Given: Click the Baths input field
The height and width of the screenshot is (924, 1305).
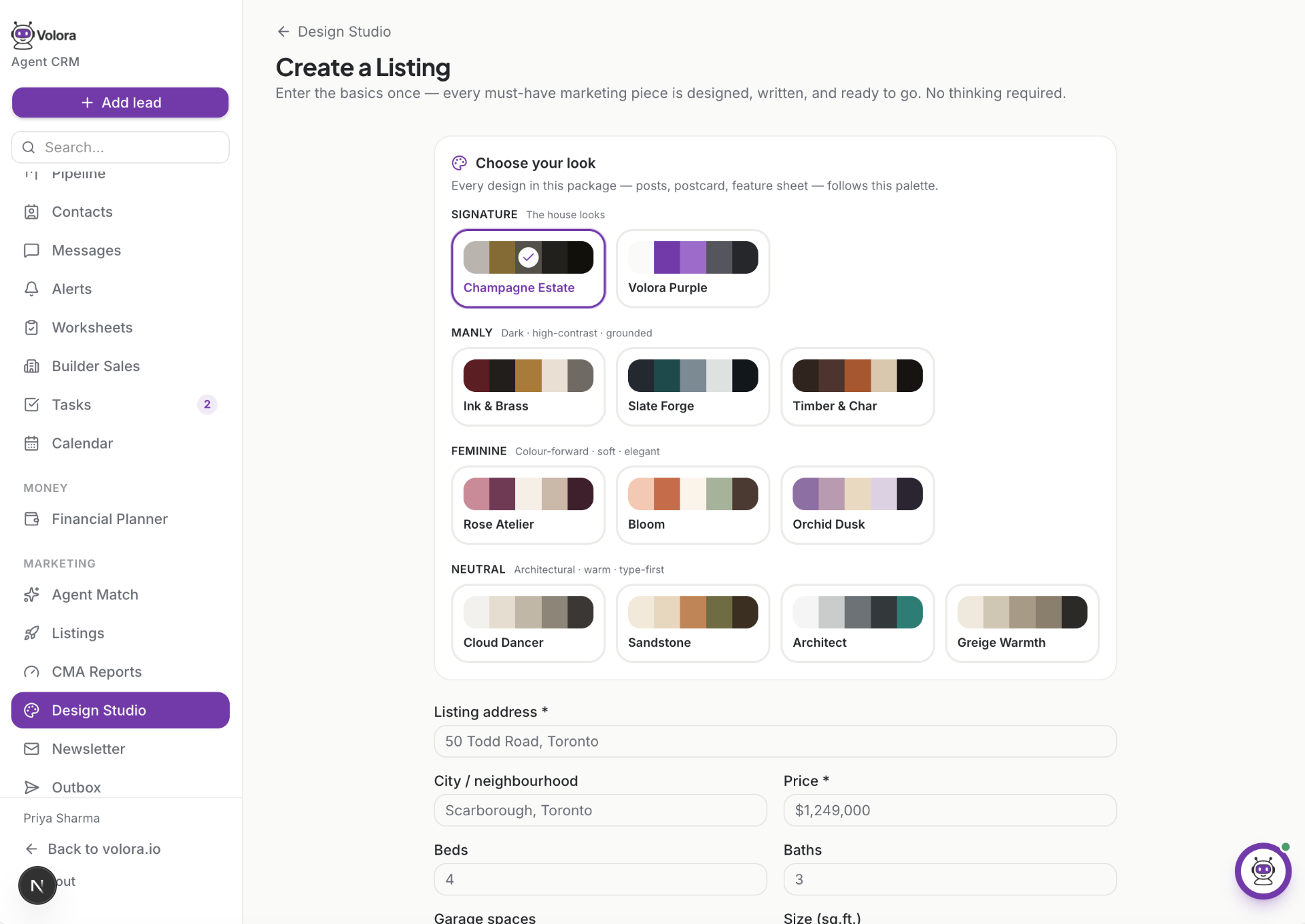Looking at the screenshot, I should pos(950,880).
